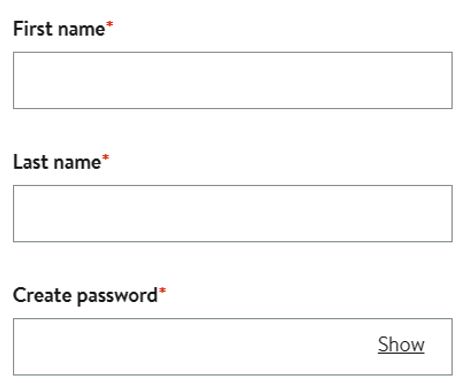Select the required First name textbox

(233, 80)
